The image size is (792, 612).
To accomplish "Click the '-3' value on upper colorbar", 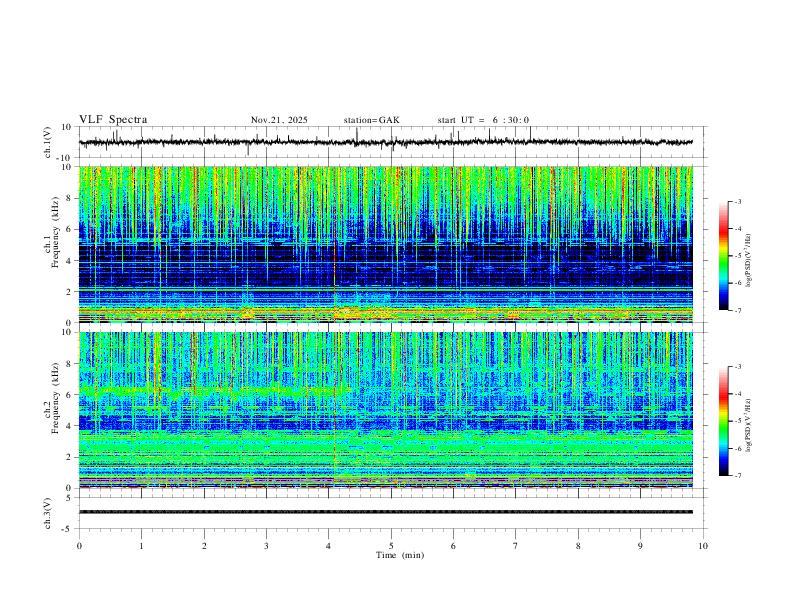I will pyautogui.click(x=737, y=201).
